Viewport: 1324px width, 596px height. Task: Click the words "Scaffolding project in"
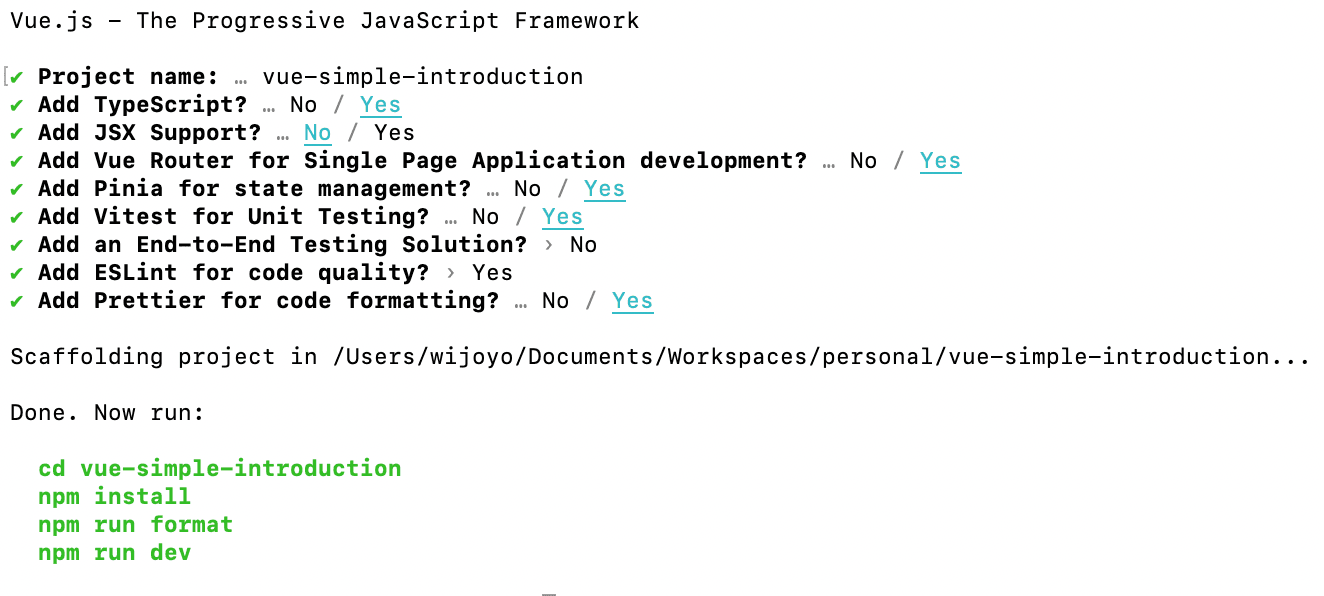click(163, 357)
